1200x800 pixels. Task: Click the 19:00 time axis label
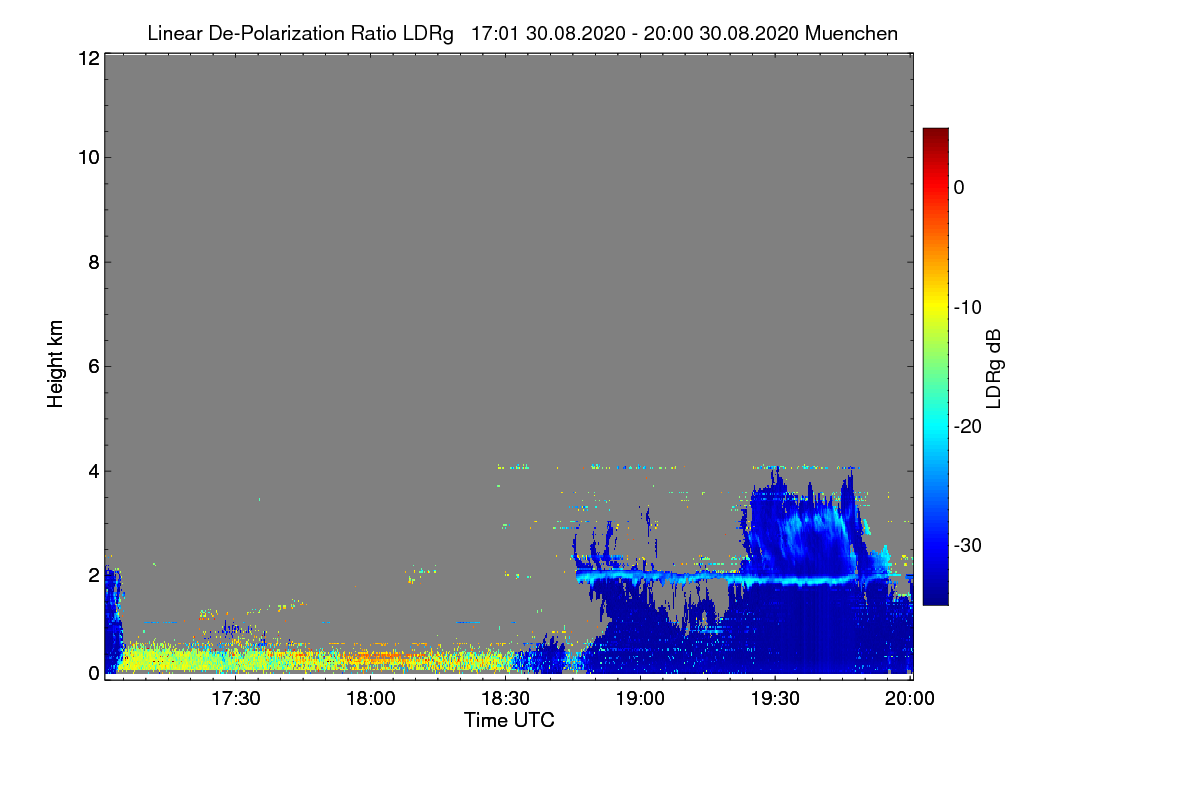(641, 698)
